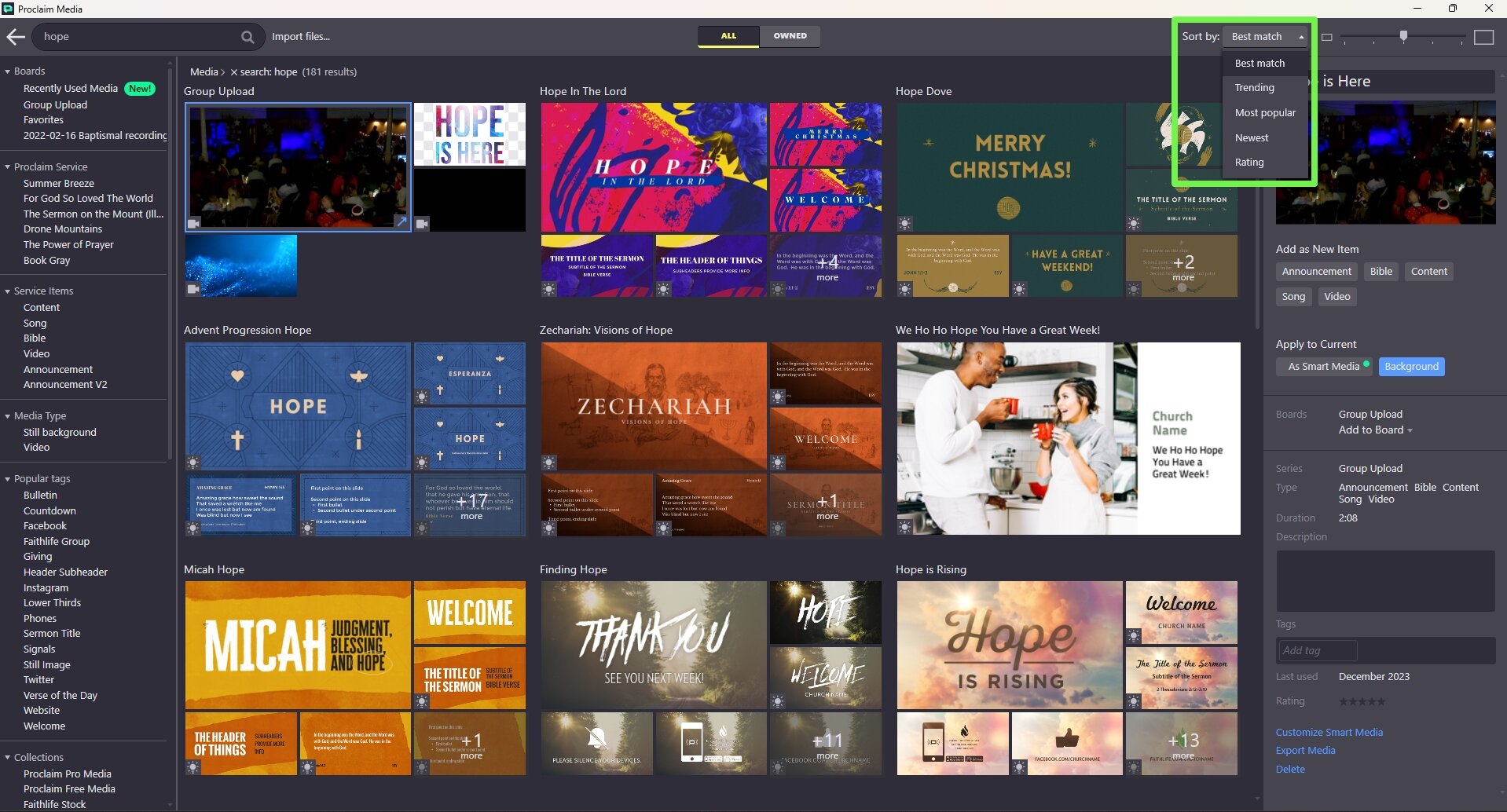1507x812 pixels.
Task: Select Newest from the sort dropdown
Action: point(1251,137)
